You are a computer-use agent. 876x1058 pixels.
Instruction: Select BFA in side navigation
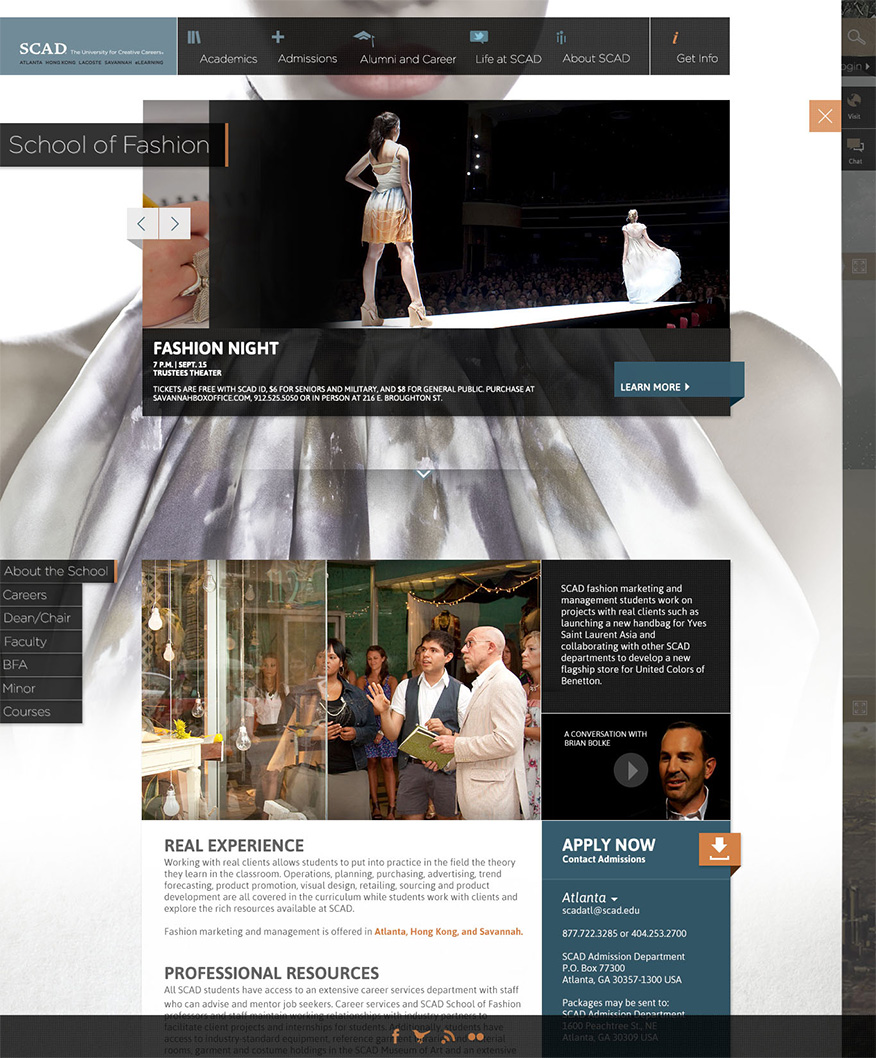(40, 665)
